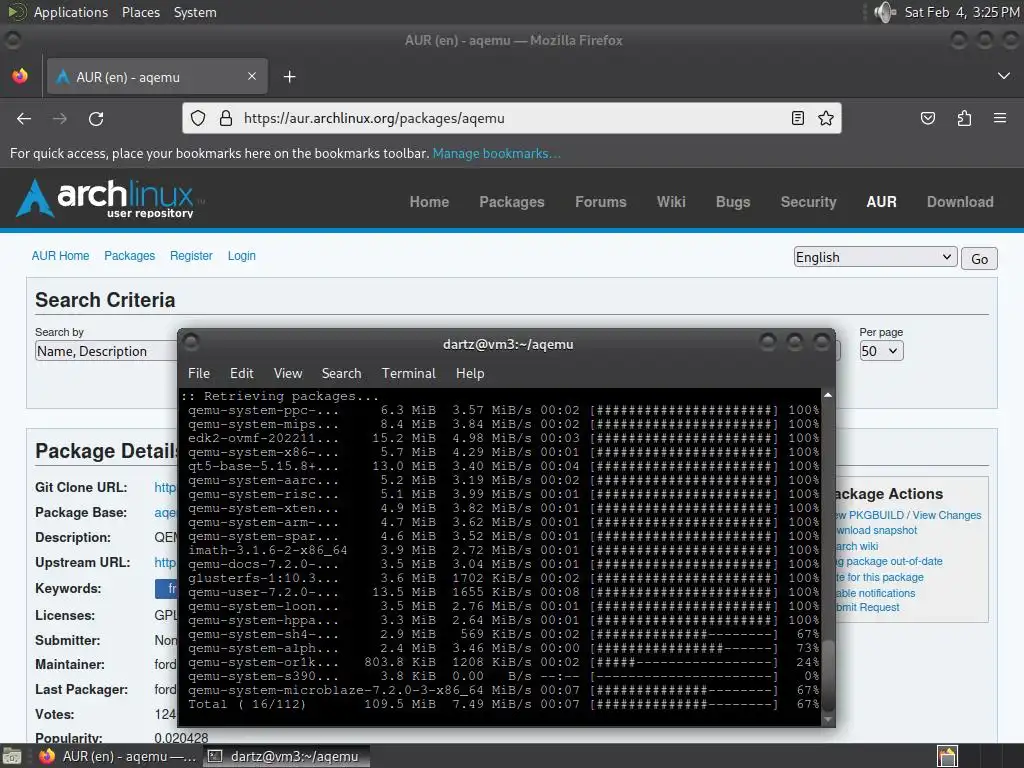Open the list all tabs chevron
Image resolution: width=1024 pixels, height=768 pixels.
(x=1004, y=76)
